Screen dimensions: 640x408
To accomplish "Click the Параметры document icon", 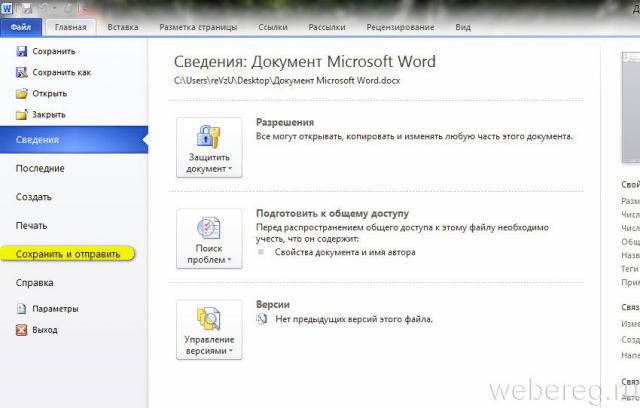I will click(x=21, y=309).
